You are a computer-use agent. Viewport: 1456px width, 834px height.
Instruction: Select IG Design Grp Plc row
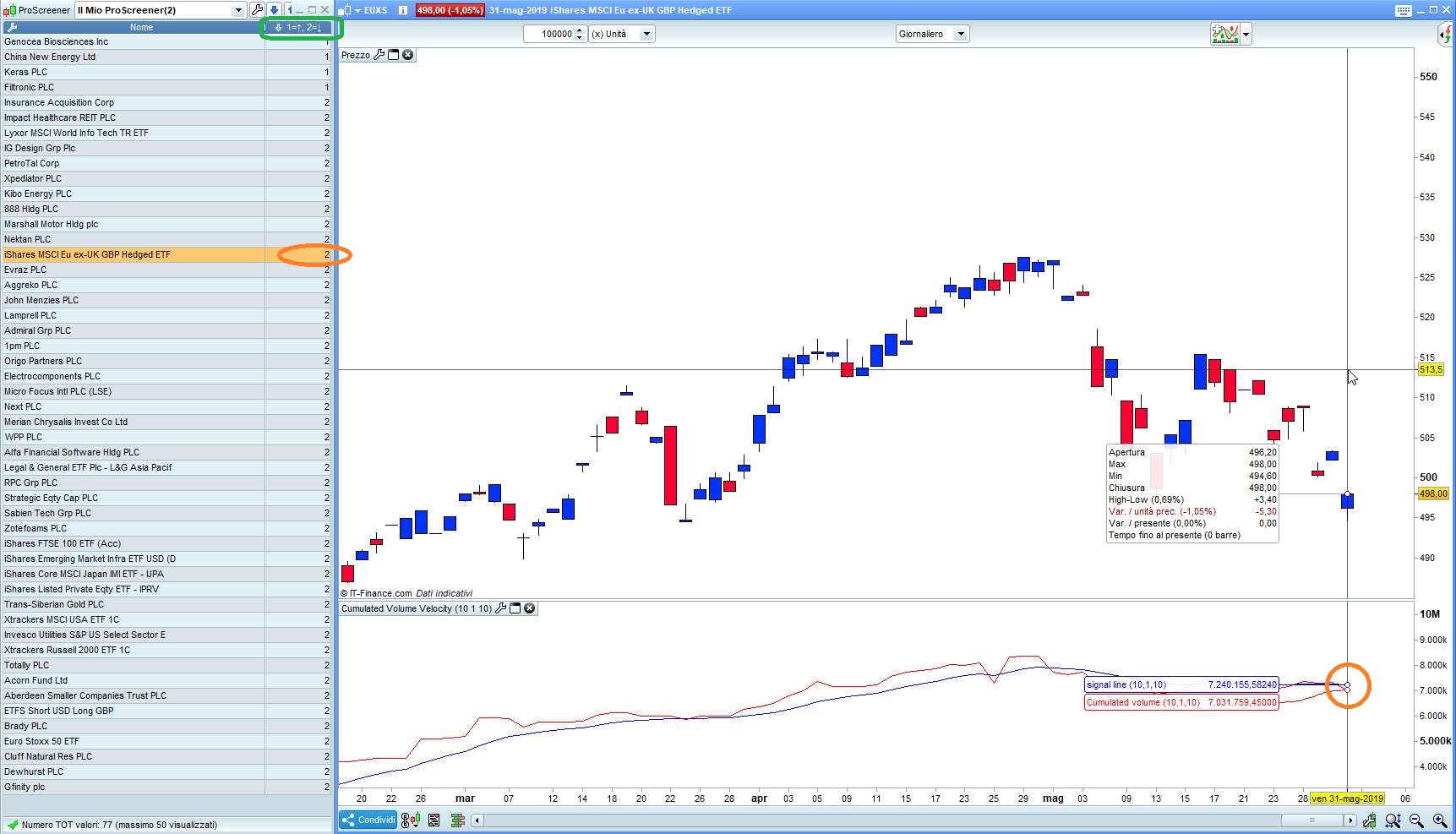(166, 148)
